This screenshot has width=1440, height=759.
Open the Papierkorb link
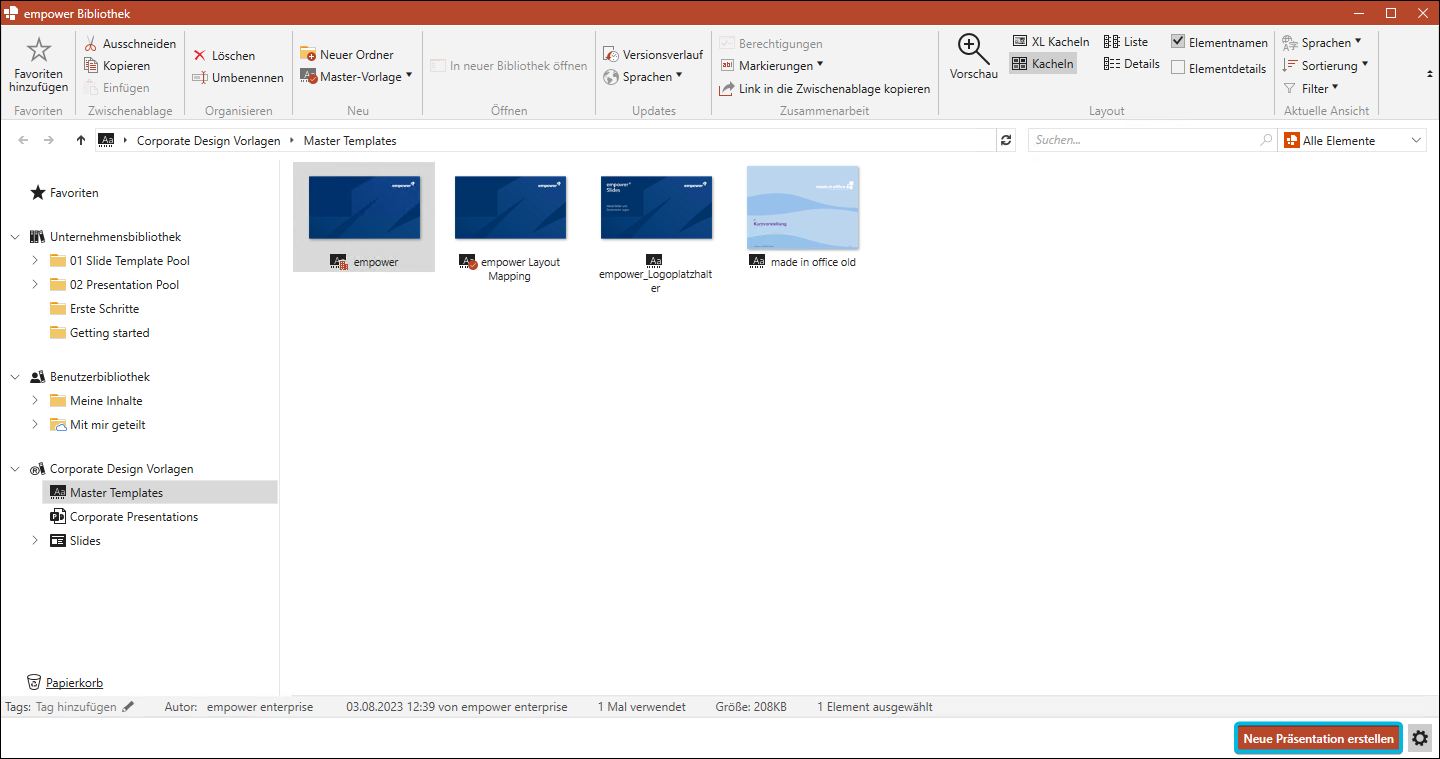click(x=74, y=683)
